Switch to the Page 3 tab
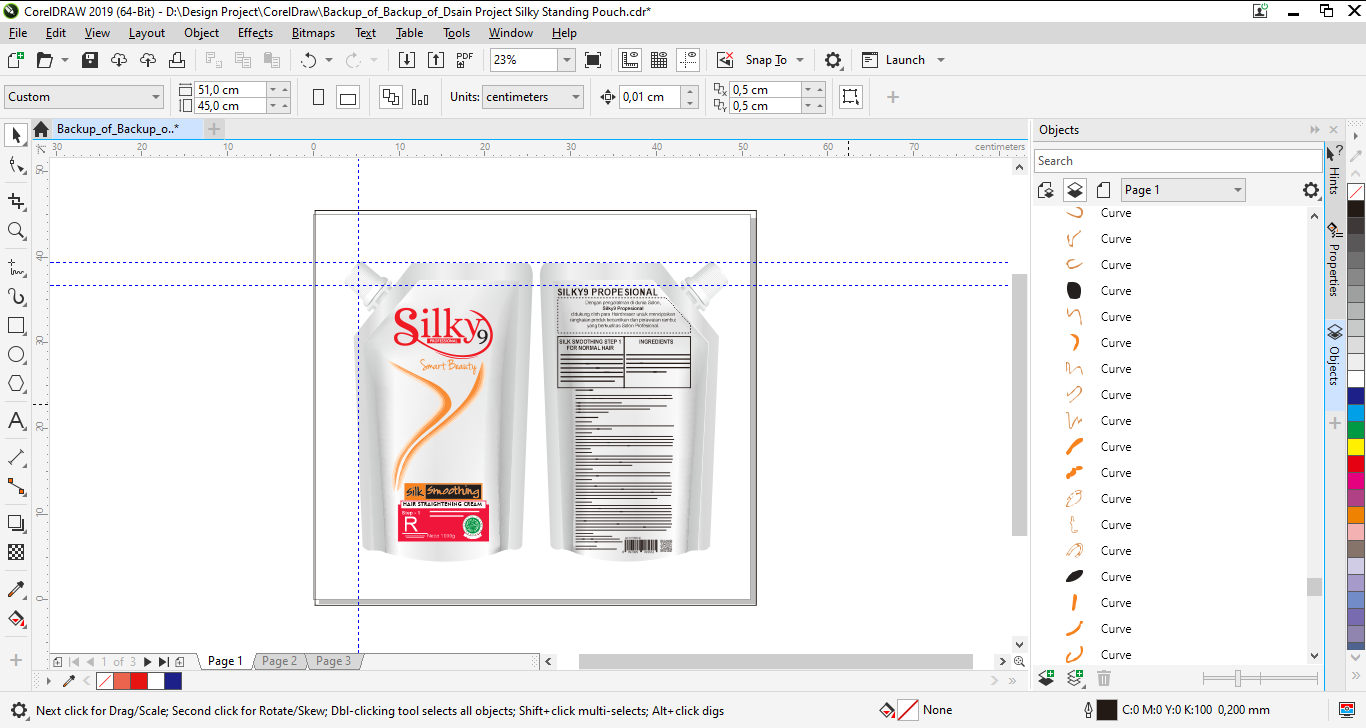Viewport: 1366px width, 728px height. coord(334,661)
